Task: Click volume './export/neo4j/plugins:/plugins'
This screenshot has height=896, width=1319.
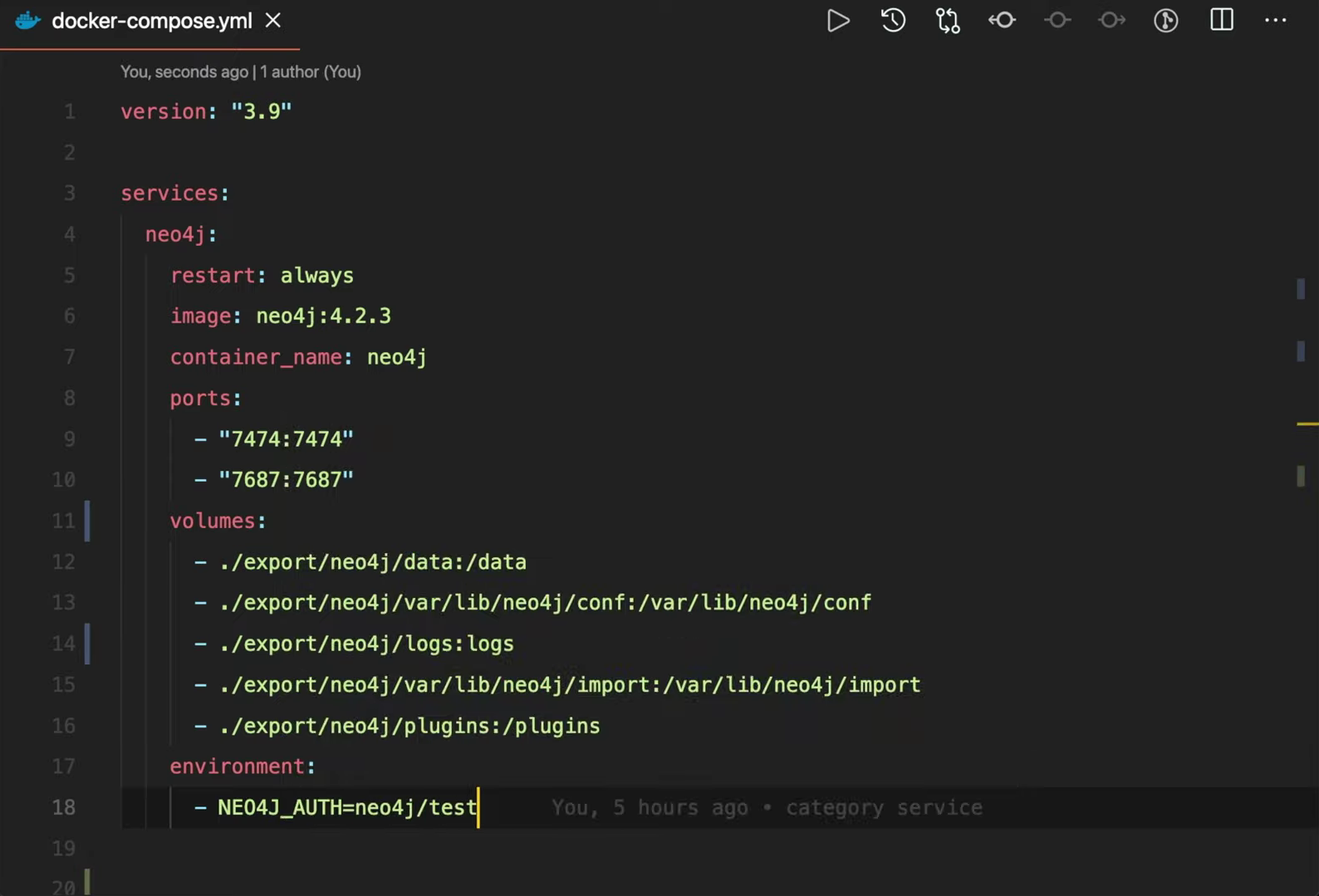Action: [x=409, y=726]
